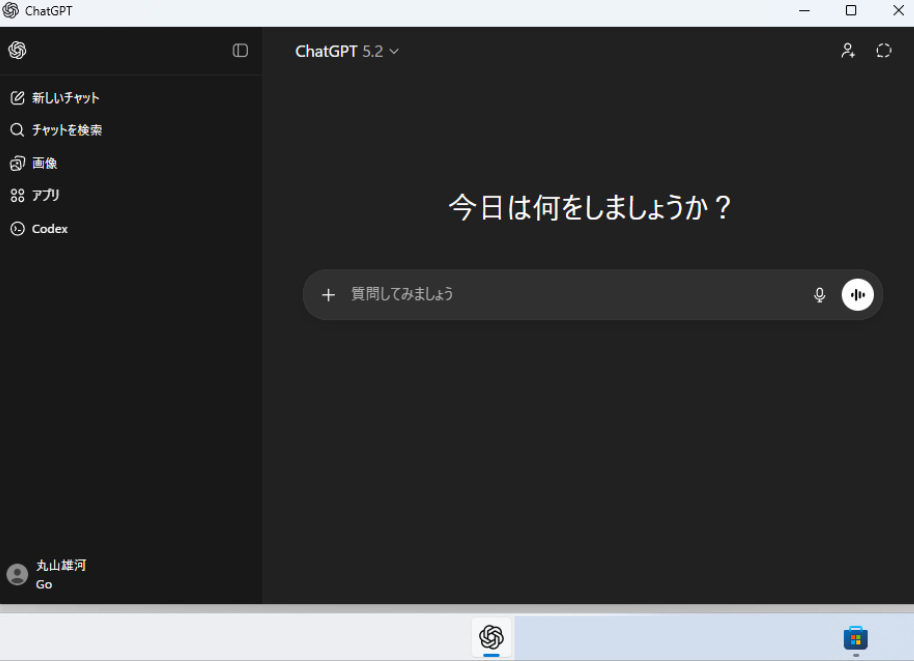Collapse the sidebar with the panel toggle icon

tap(240, 51)
